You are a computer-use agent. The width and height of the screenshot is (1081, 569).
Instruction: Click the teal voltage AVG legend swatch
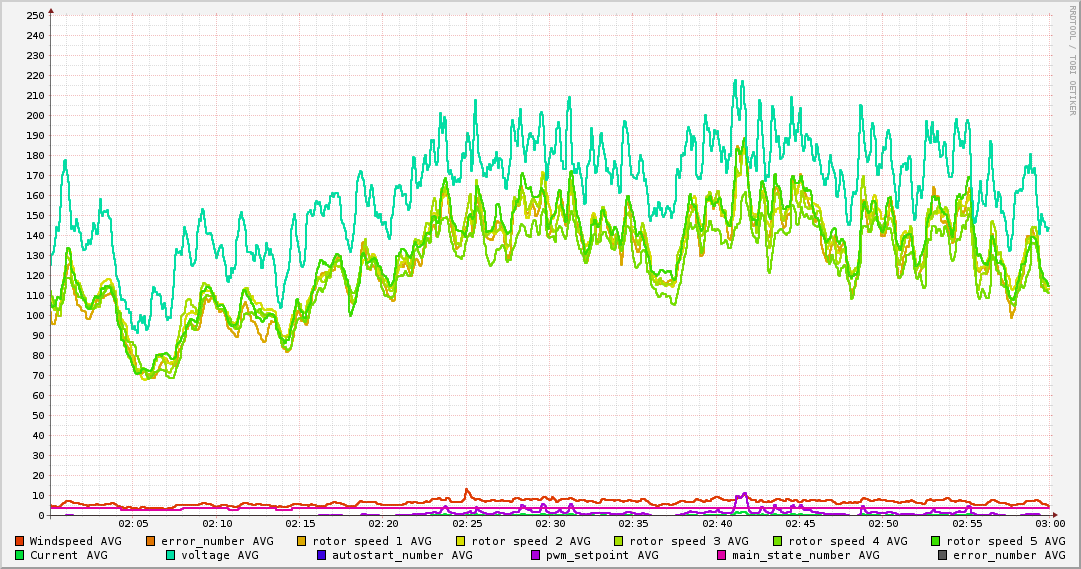[x=170, y=555]
